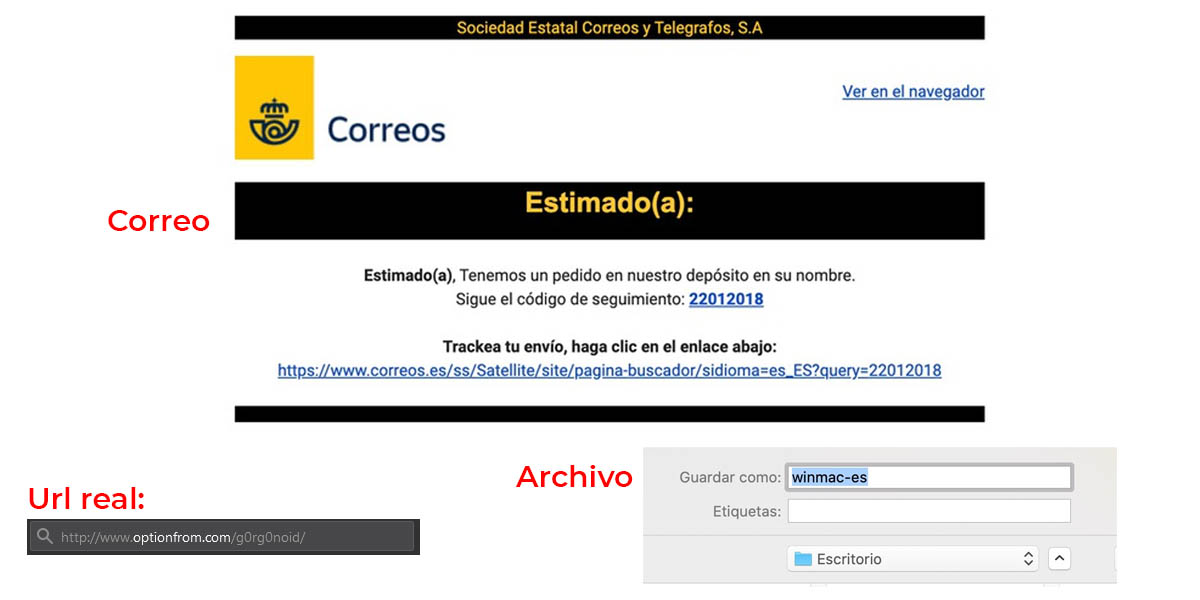This screenshot has height=600, width=1200.
Task: Click the yellow Correos logo icon
Action: 273,107
